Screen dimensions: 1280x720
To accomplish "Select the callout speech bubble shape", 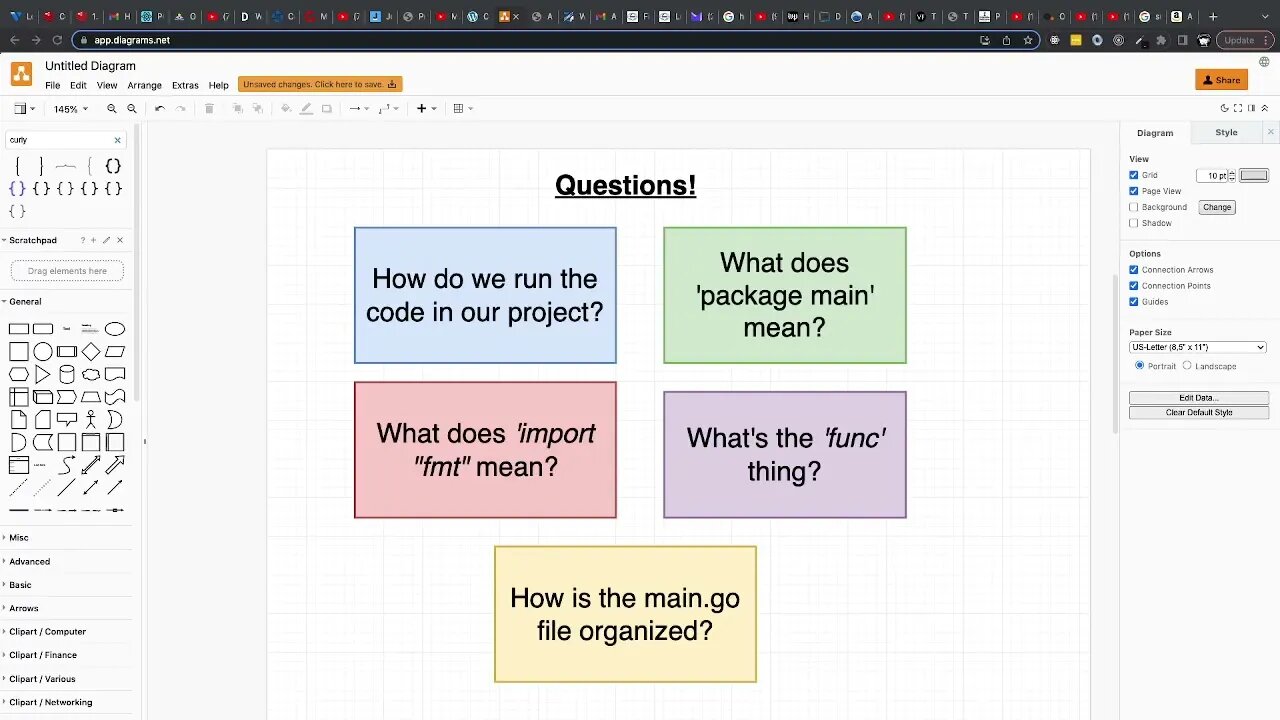I will 67,420.
